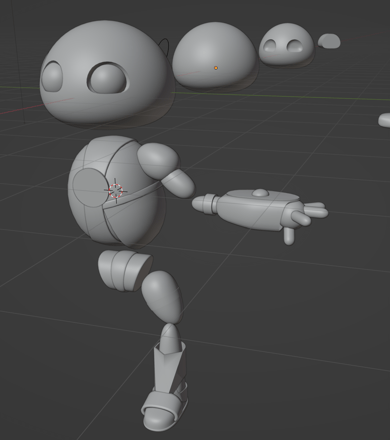The width and height of the screenshot is (390, 440).
Task: Select the small flat piece at top right
Action: [x=329, y=41]
